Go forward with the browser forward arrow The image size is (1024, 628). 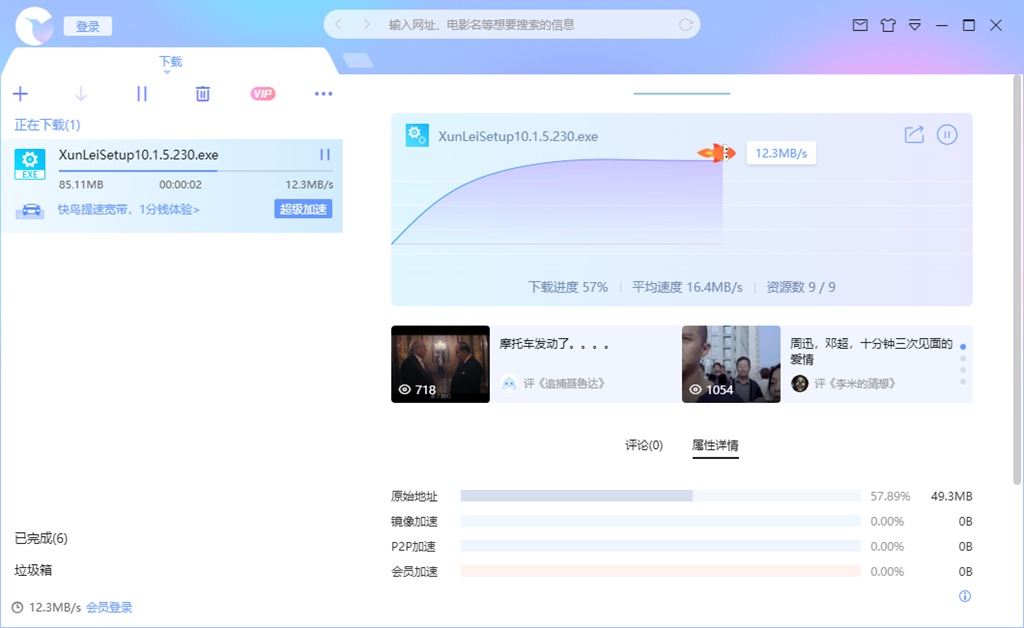(x=366, y=25)
